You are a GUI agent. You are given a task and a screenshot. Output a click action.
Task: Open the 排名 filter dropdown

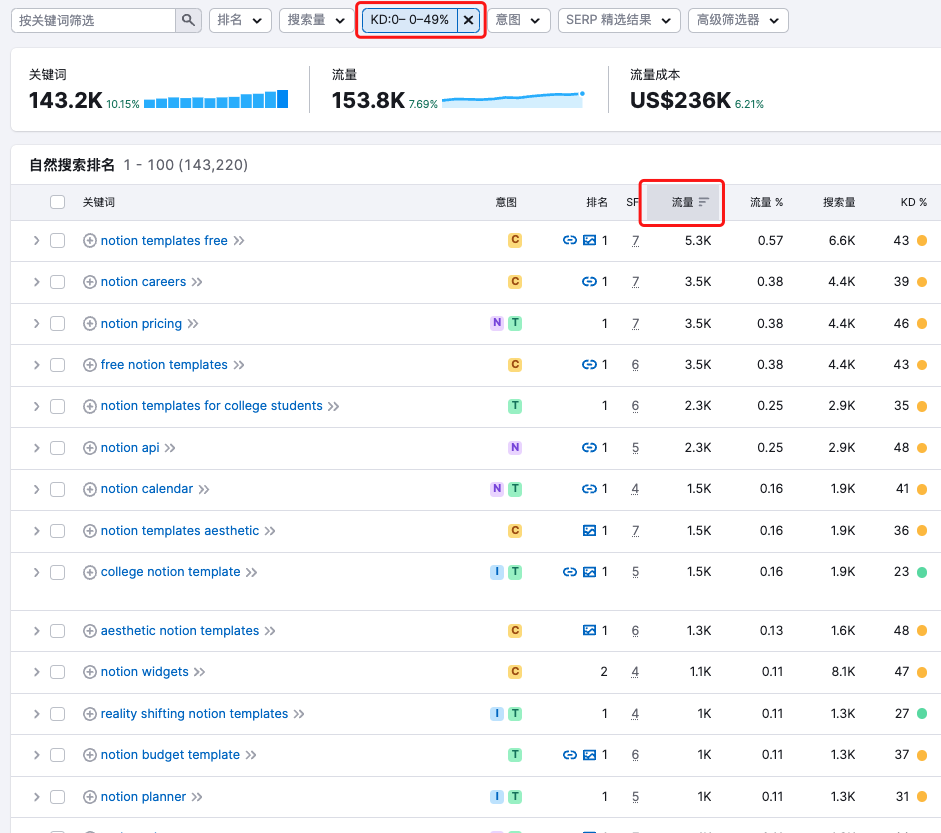(x=240, y=20)
